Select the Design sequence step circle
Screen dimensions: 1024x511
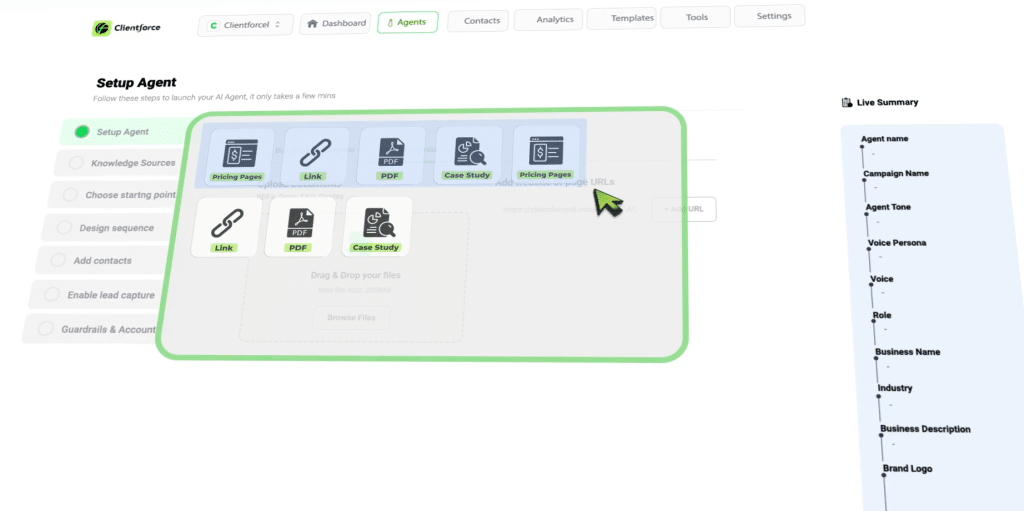tap(64, 228)
